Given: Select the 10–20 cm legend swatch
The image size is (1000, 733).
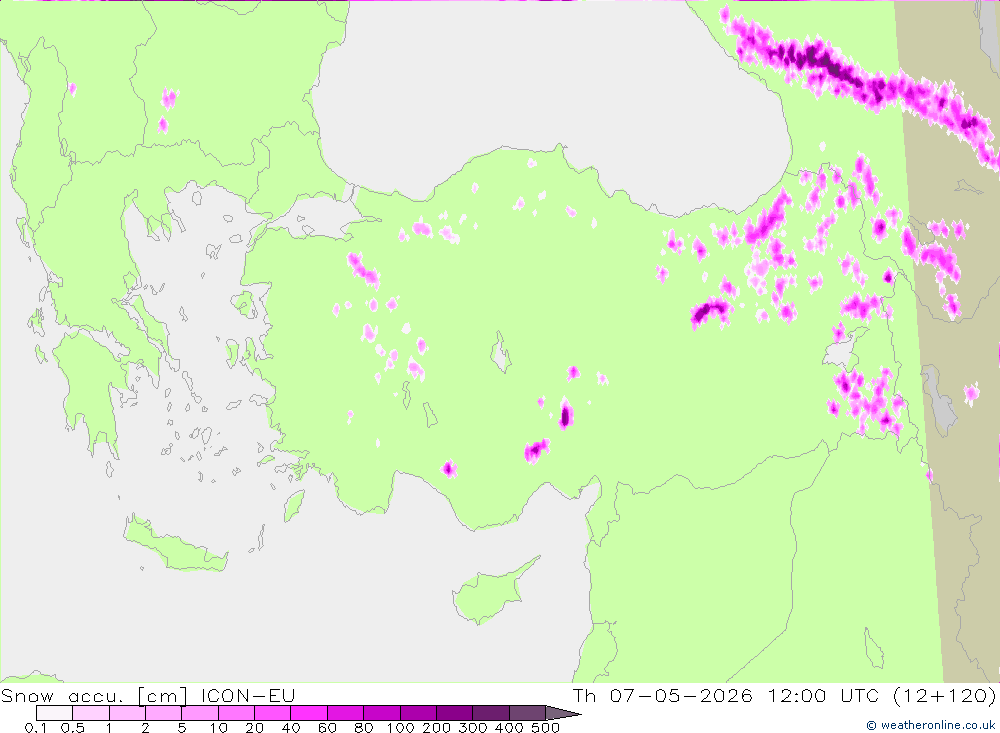Looking at the screenshot, I should (x=236, y=713).
